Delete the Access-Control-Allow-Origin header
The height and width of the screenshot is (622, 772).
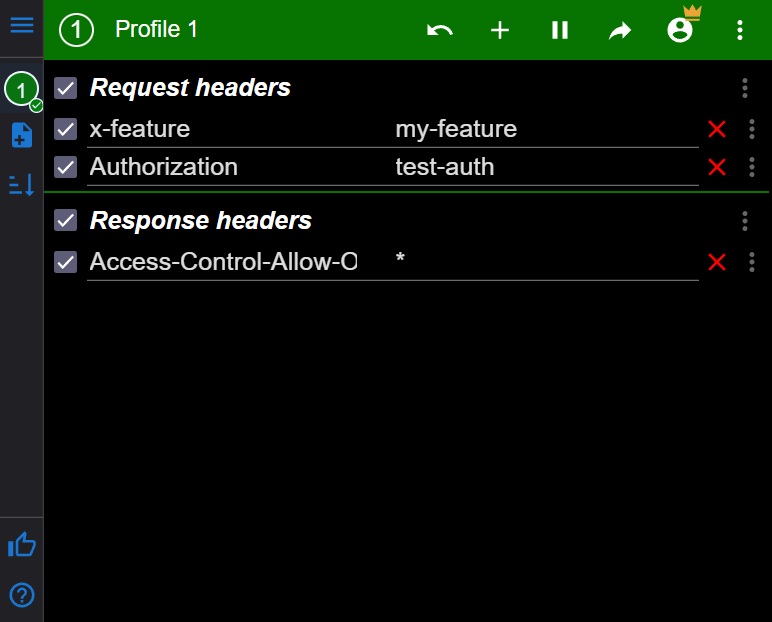tap(717, 262)
